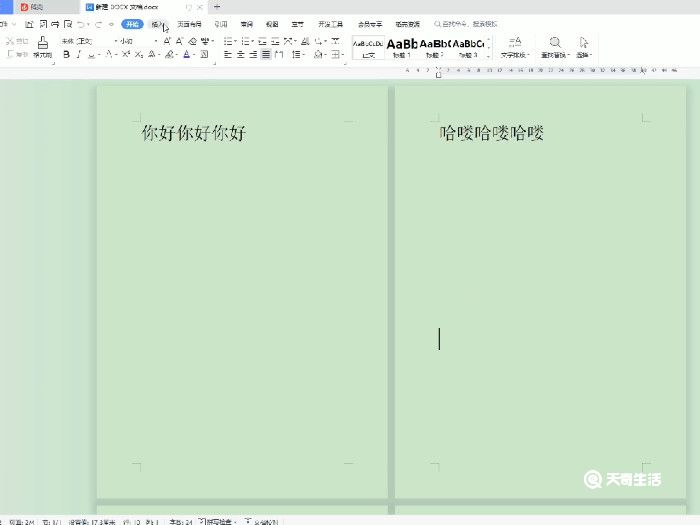
Task: Clear formatting with eraser icon
Action: (x=192, y=41)
